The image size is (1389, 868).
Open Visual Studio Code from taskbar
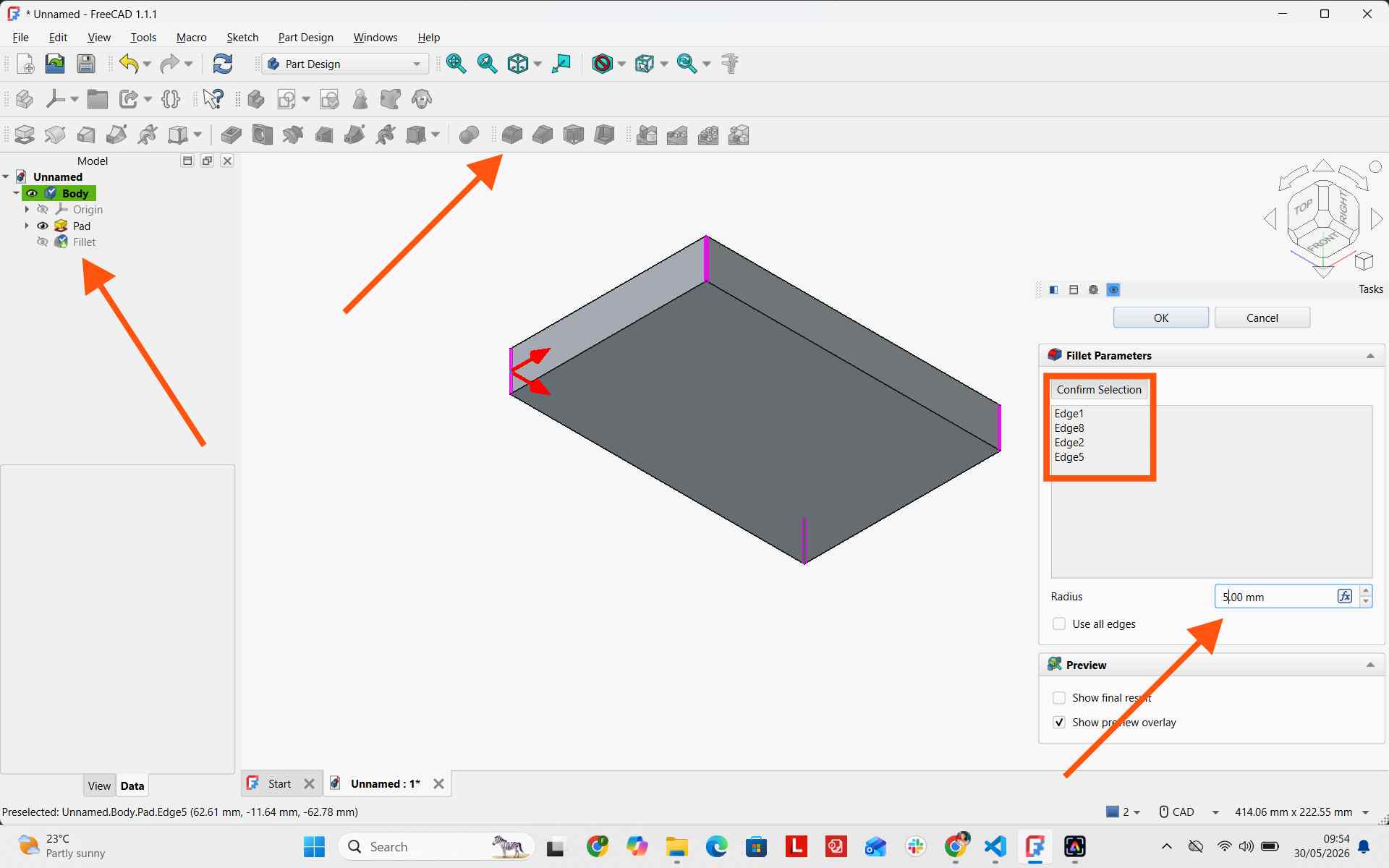pos(995,846)
